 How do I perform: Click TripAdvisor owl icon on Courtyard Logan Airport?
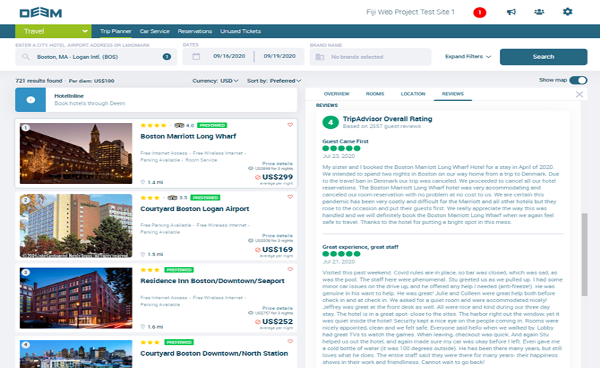(172, 198)
